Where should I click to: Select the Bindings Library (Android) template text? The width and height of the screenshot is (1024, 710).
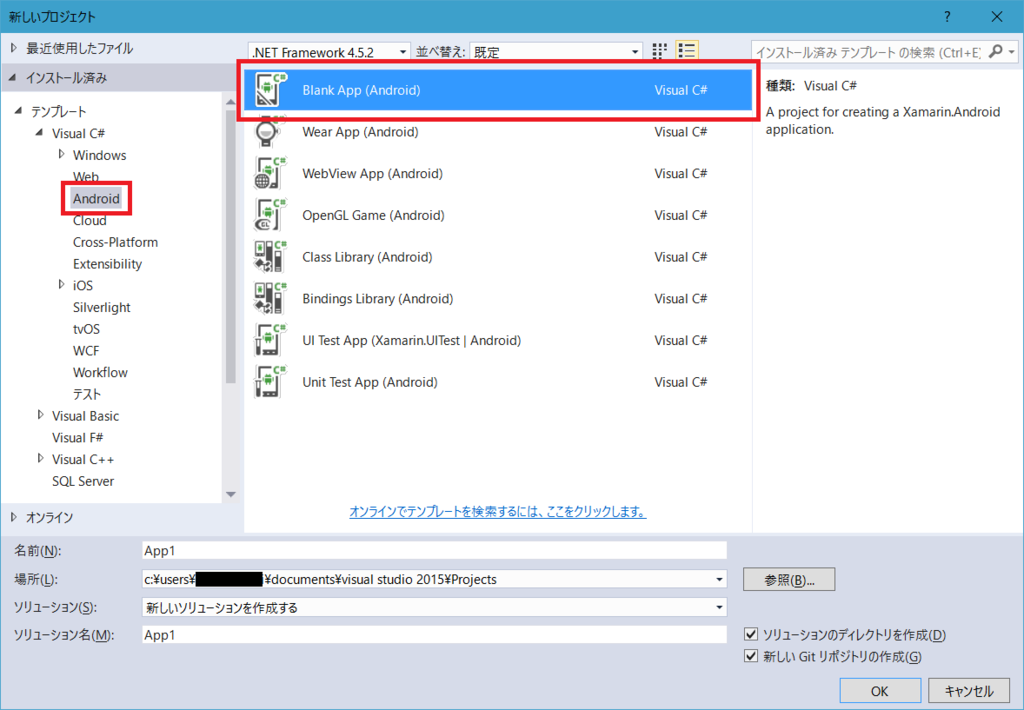tap(377, 299)
